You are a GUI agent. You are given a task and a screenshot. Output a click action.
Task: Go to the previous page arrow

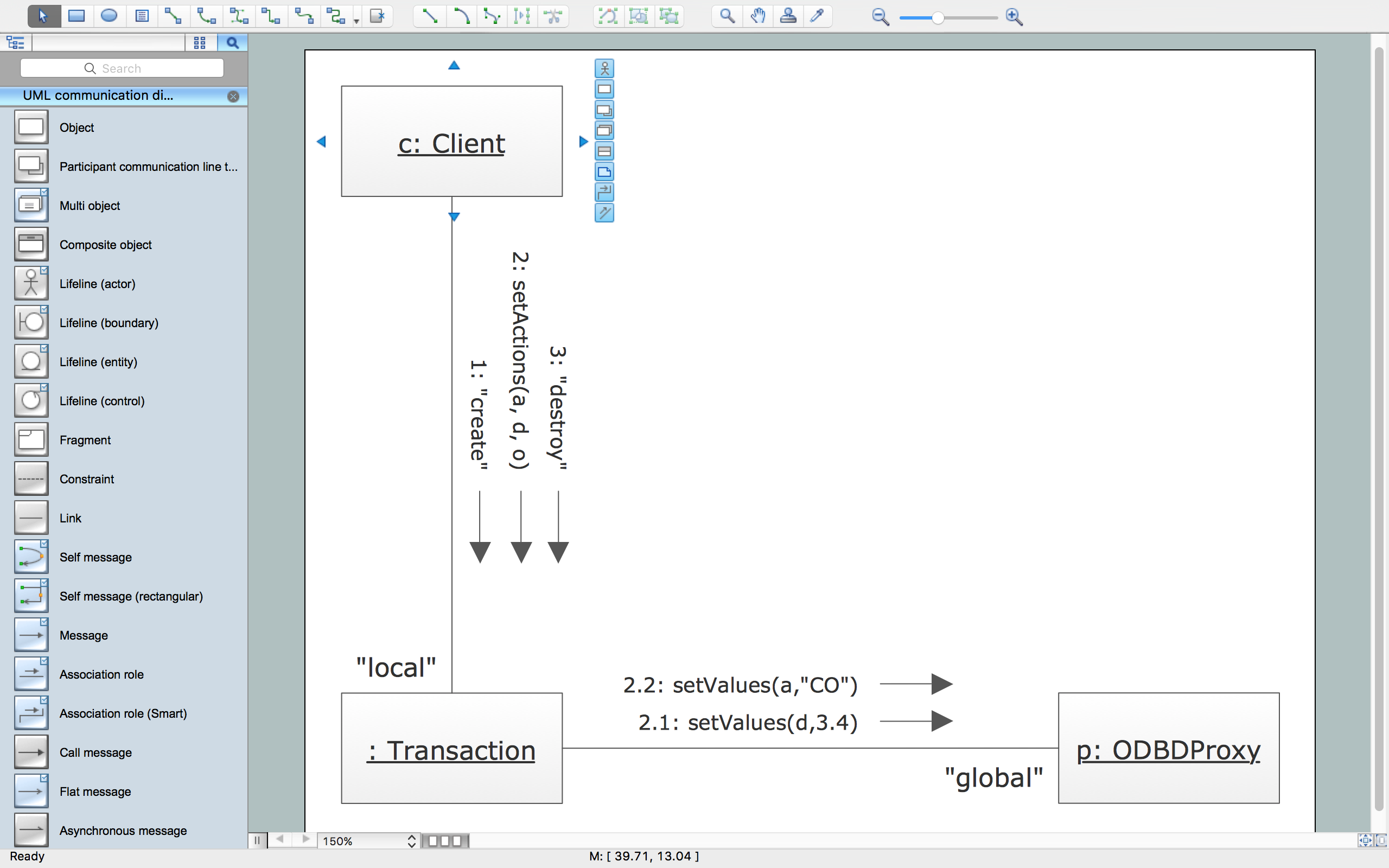click(280, 840)
